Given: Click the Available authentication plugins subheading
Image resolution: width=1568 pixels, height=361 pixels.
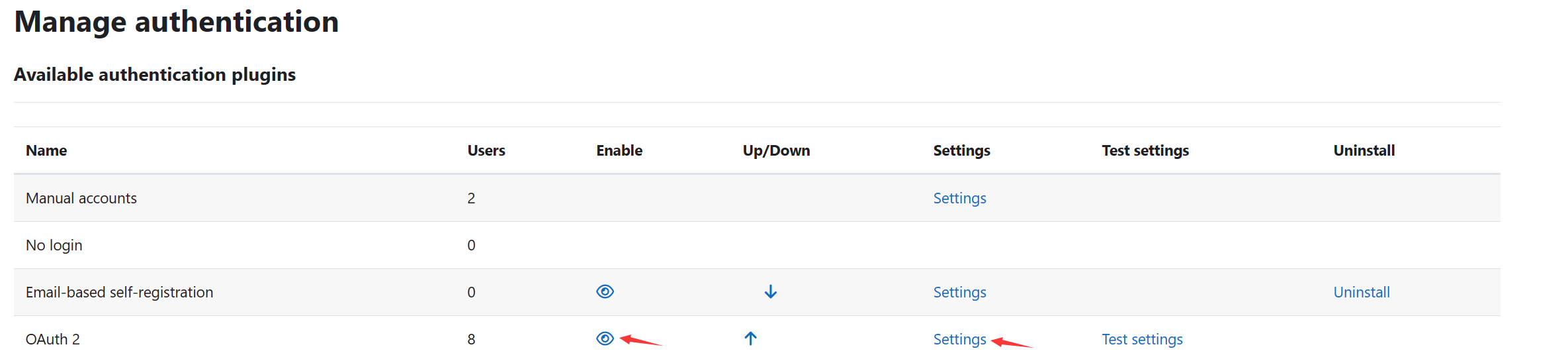Looking at the screenshot, I should click(x=155, y=74).
